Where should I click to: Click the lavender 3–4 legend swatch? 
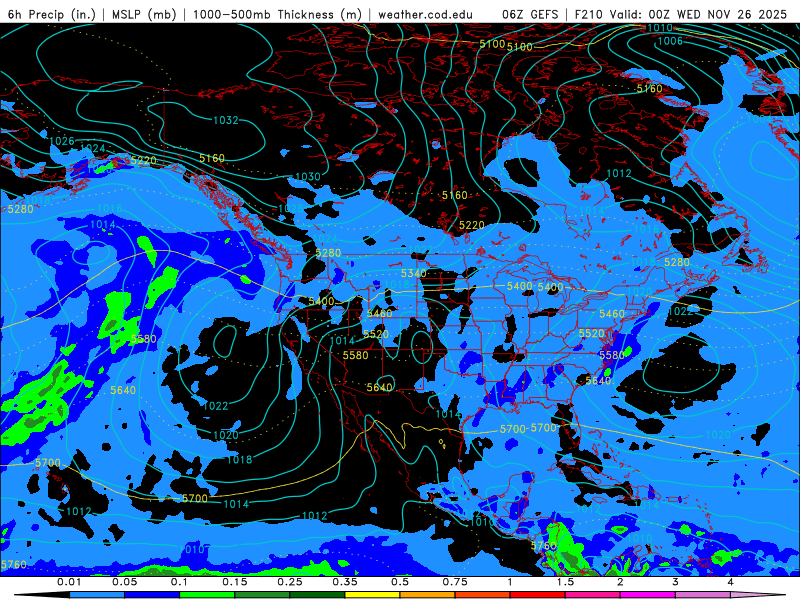(703, 595)
